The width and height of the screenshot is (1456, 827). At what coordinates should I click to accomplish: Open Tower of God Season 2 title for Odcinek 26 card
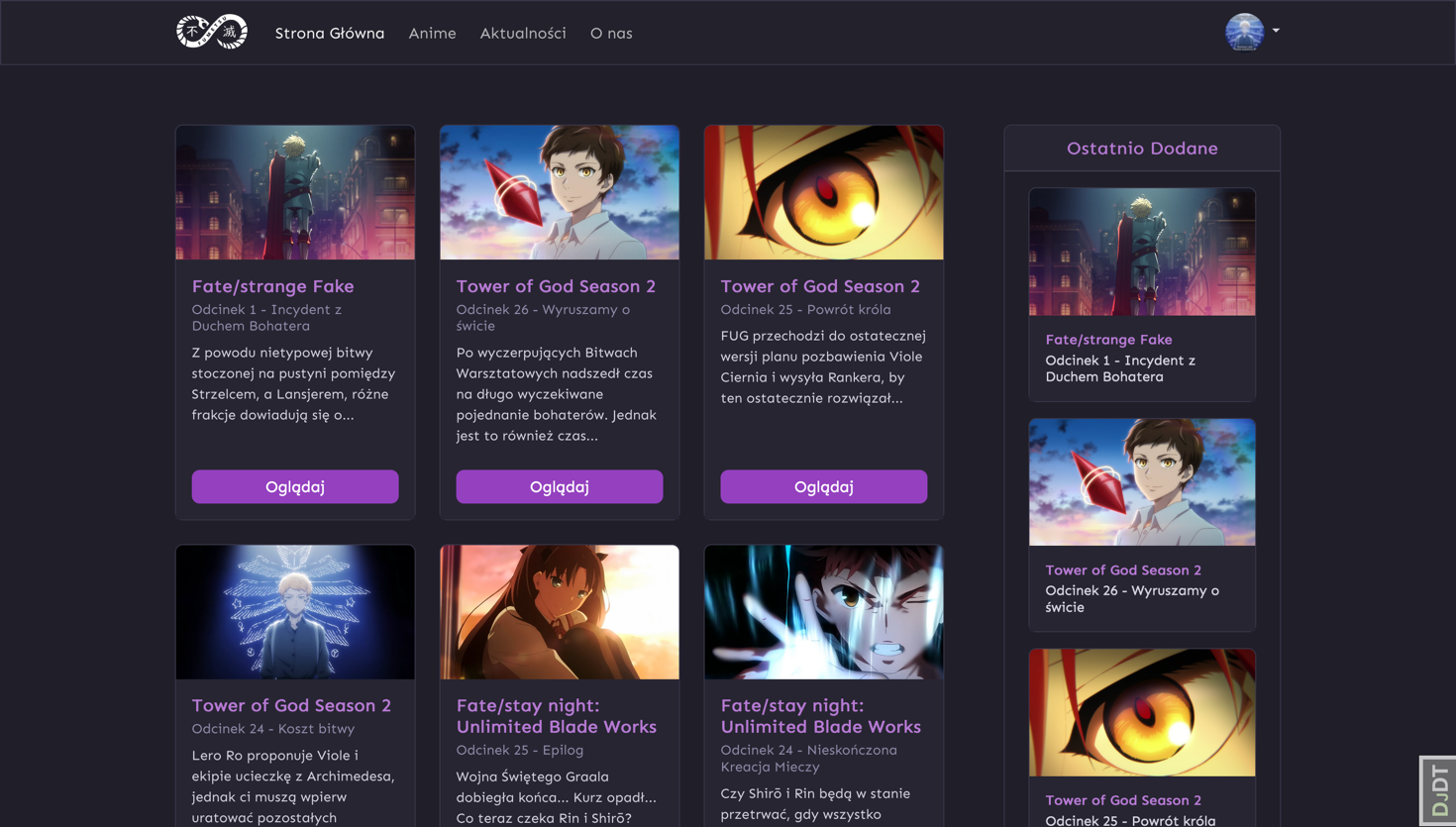coord(556,286)
